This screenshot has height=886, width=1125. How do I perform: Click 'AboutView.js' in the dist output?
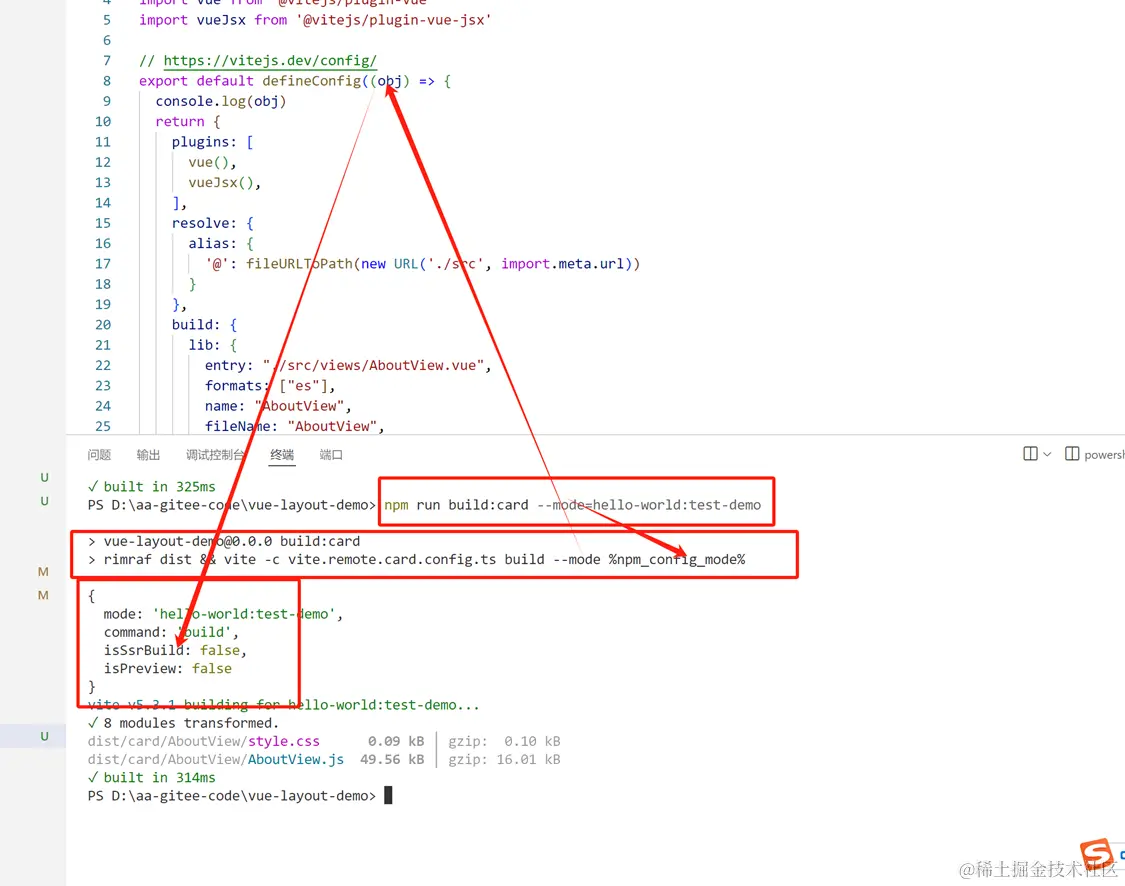pyautogui.click(x=296, y=759)
